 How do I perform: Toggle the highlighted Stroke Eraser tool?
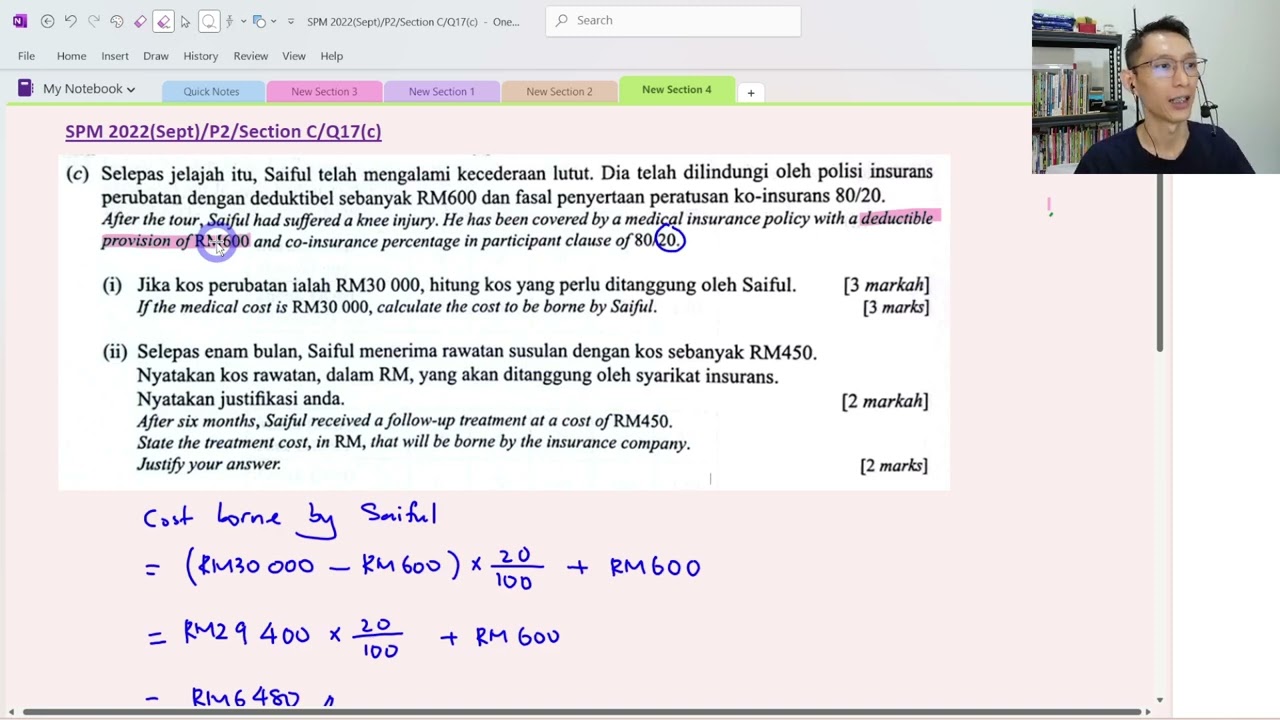point(163,21)
